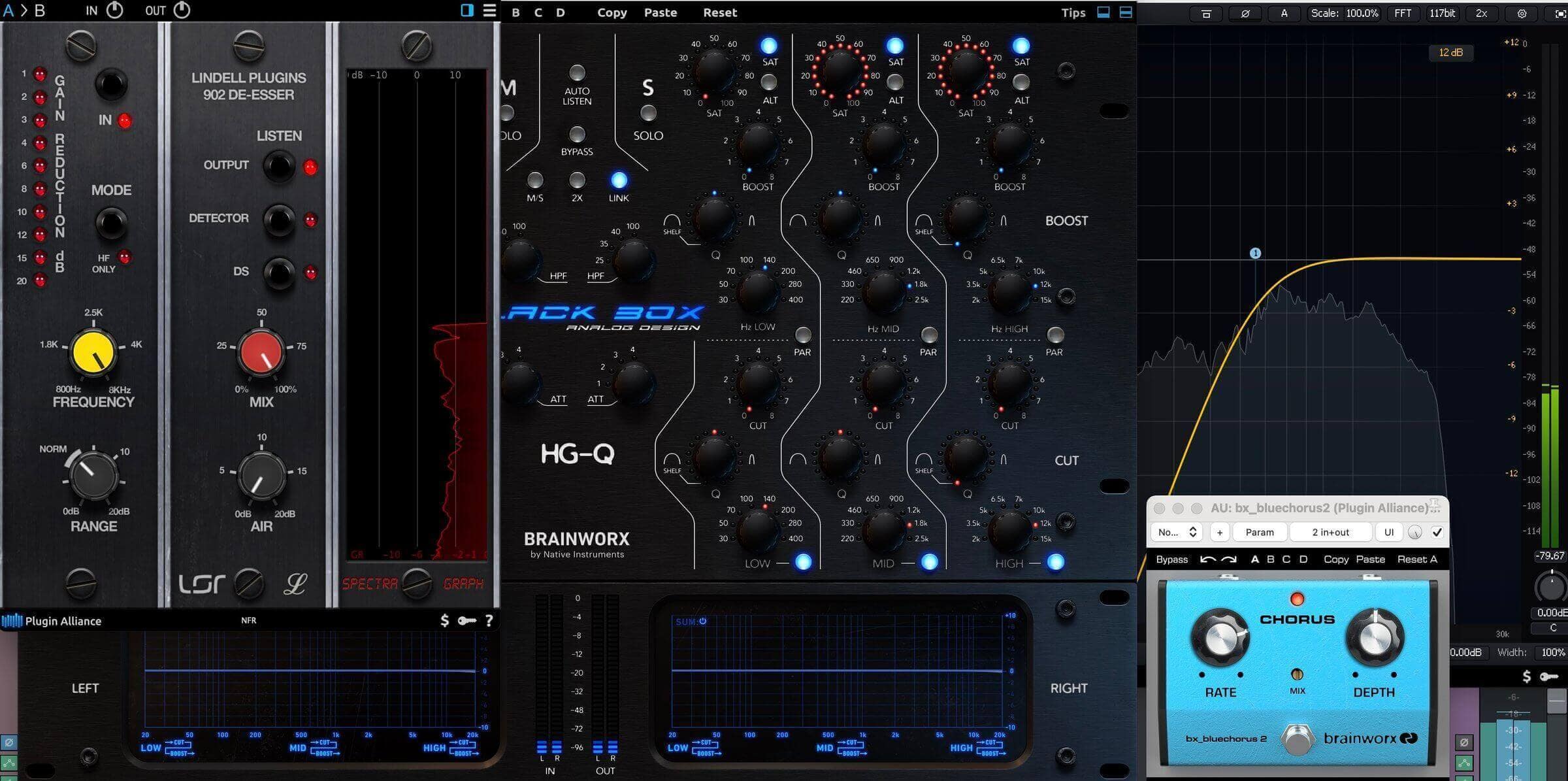Open the 2x oversampling selector
This screenshot has height=781, width=1568.
[1482, 13]
